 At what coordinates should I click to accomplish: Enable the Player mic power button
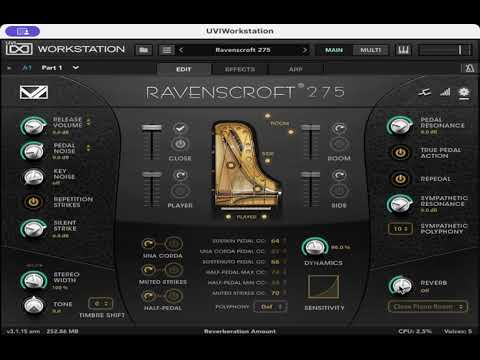click(x=180, y=191)
